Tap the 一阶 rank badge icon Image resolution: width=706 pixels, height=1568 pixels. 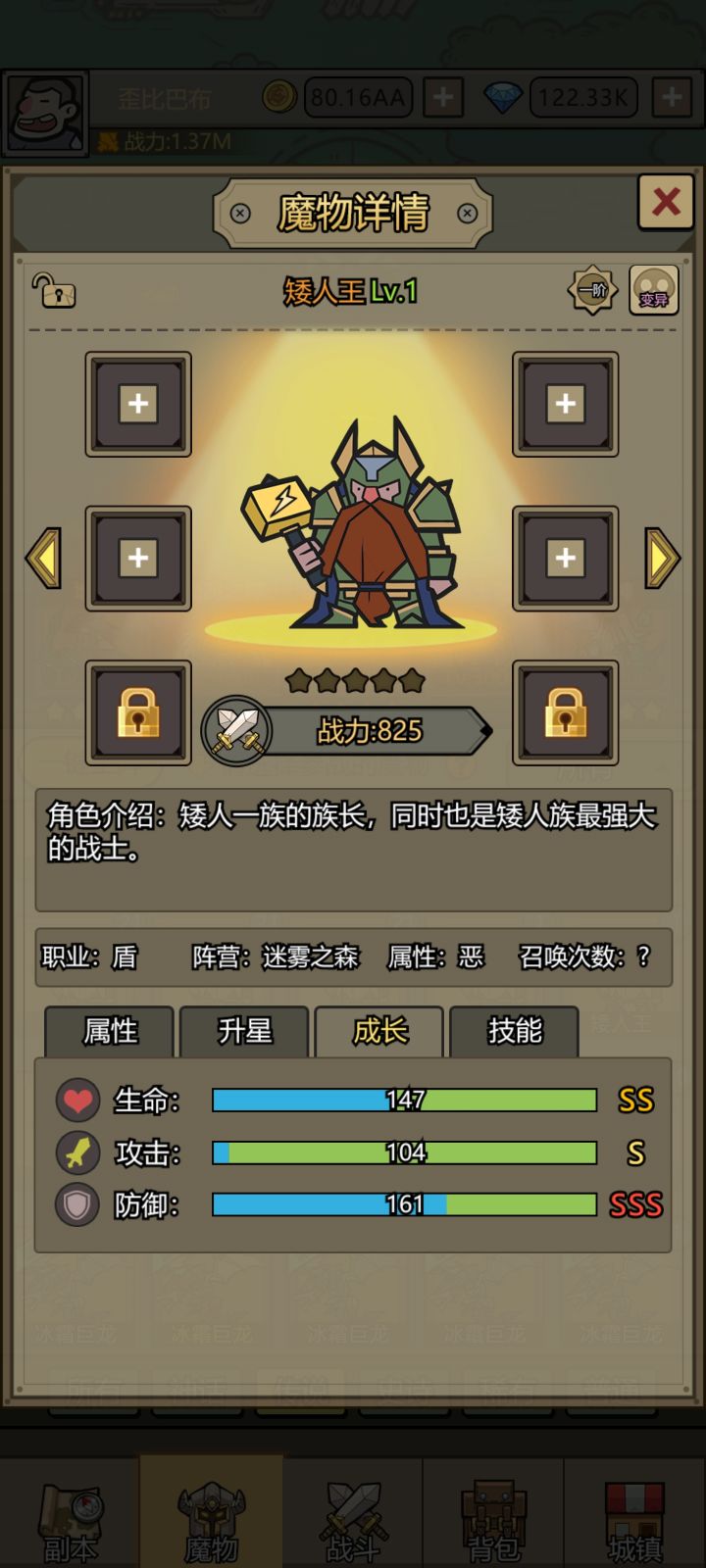[x=592, y=290]
